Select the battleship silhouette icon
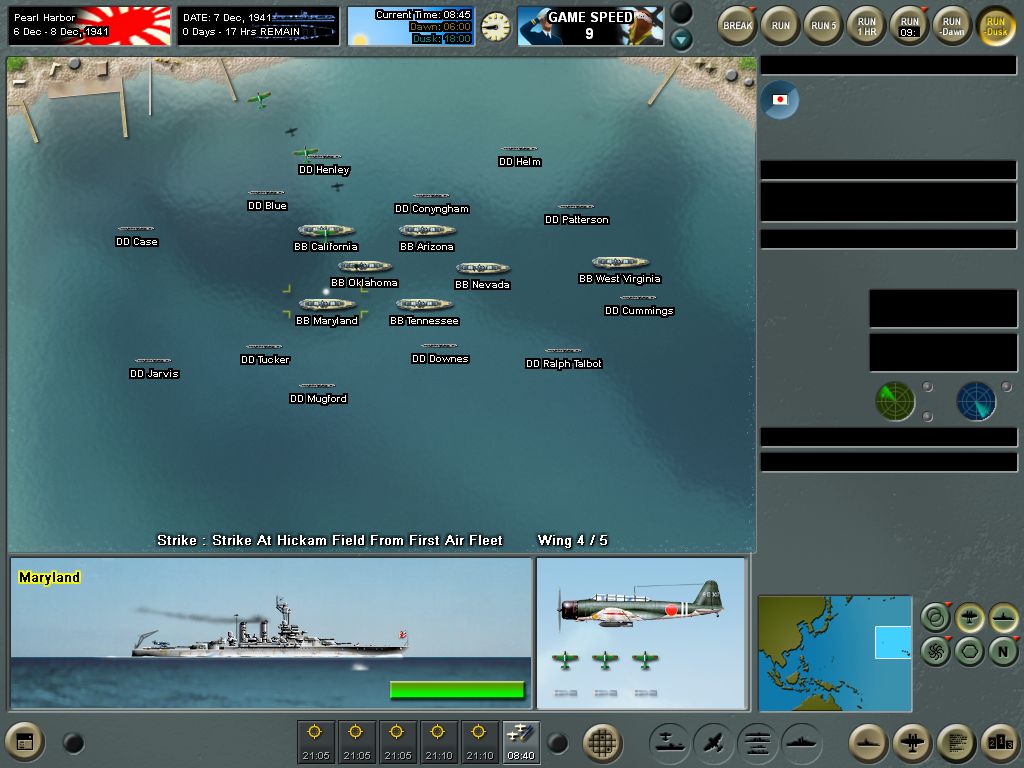 pyautogui.click(x=801, y=743)
